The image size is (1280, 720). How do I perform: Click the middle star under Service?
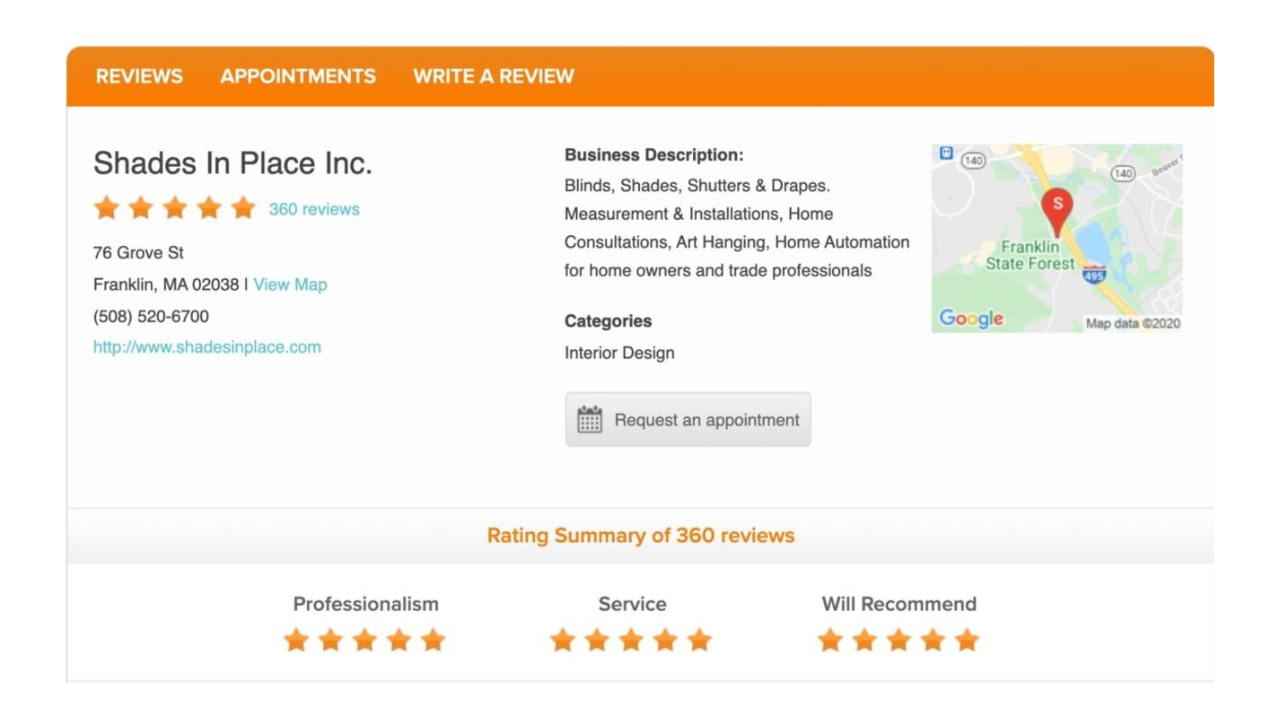tap(629, 638)
